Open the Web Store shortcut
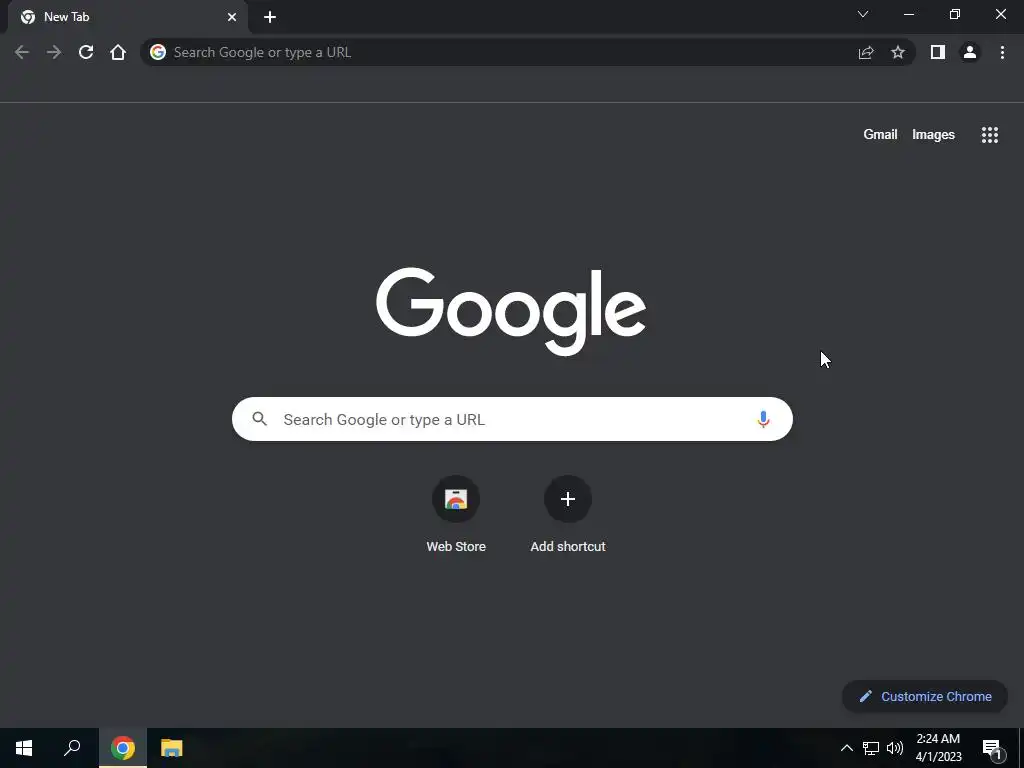 pos(456,514)
